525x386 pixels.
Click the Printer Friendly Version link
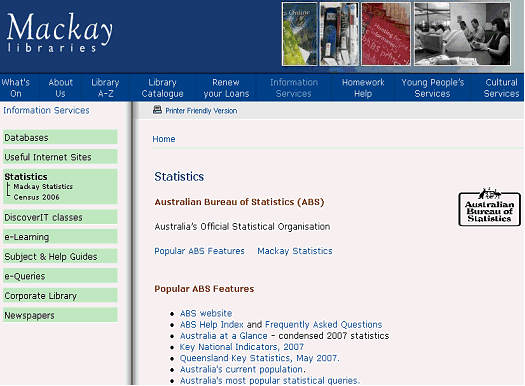tap(201, 111)
